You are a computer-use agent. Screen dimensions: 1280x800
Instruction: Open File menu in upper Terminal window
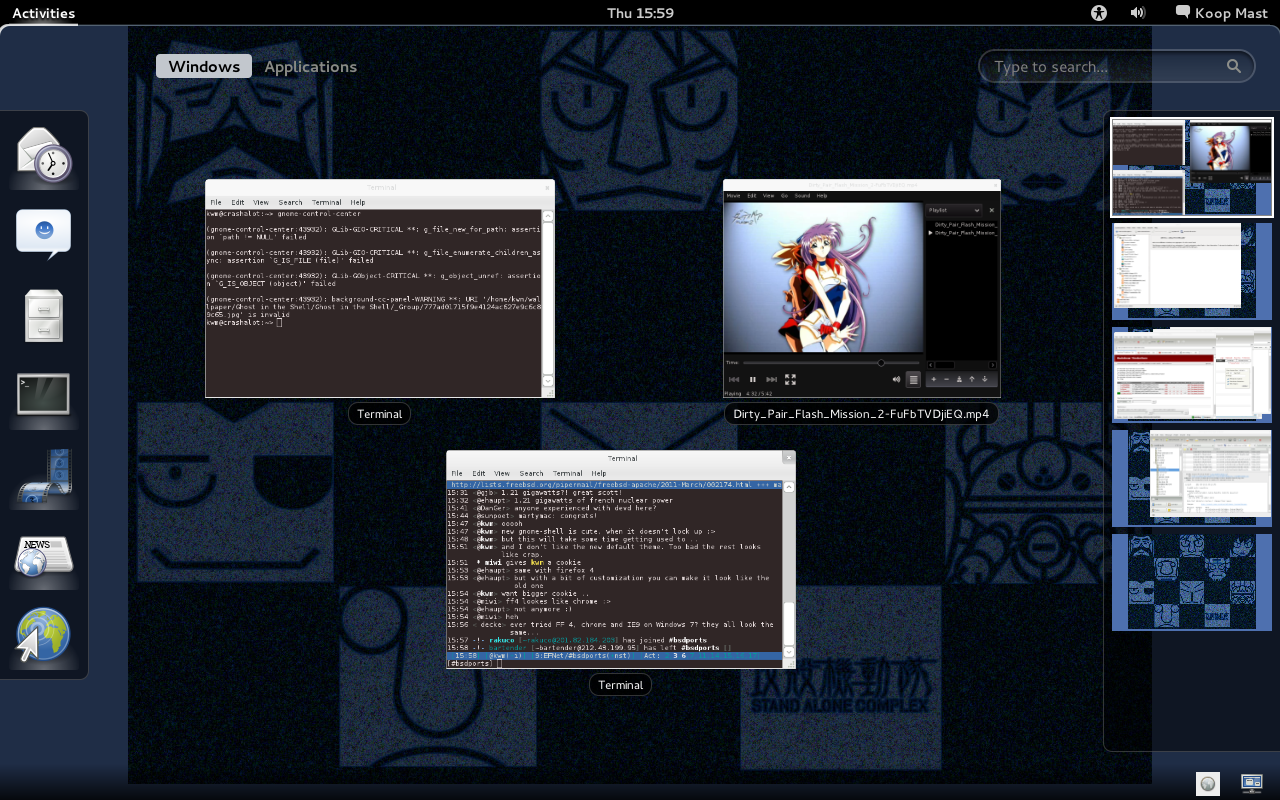click(215, 202)
